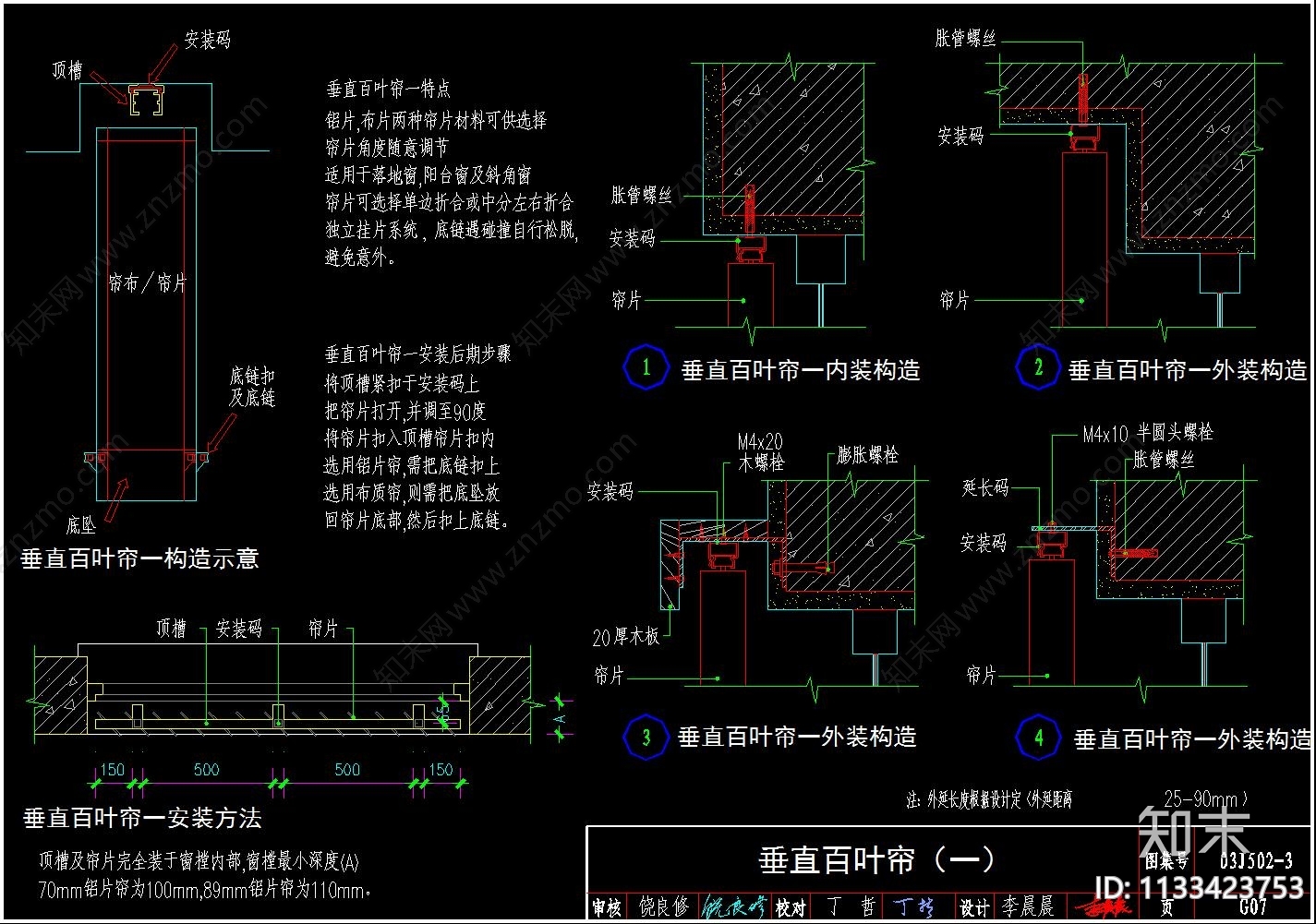
Task: Click the '校对' cell in title block
Action: tap(791, 907)
